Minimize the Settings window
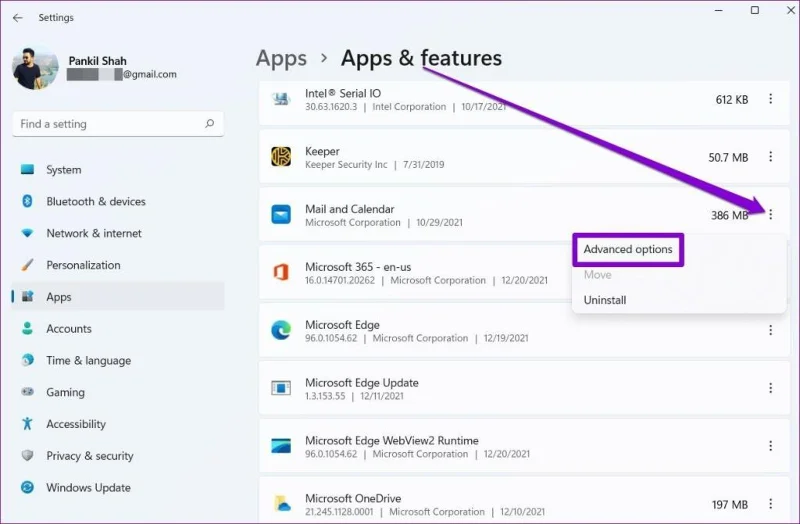The width and height of the screenshot is (800, 524). [x=718, y=10]
